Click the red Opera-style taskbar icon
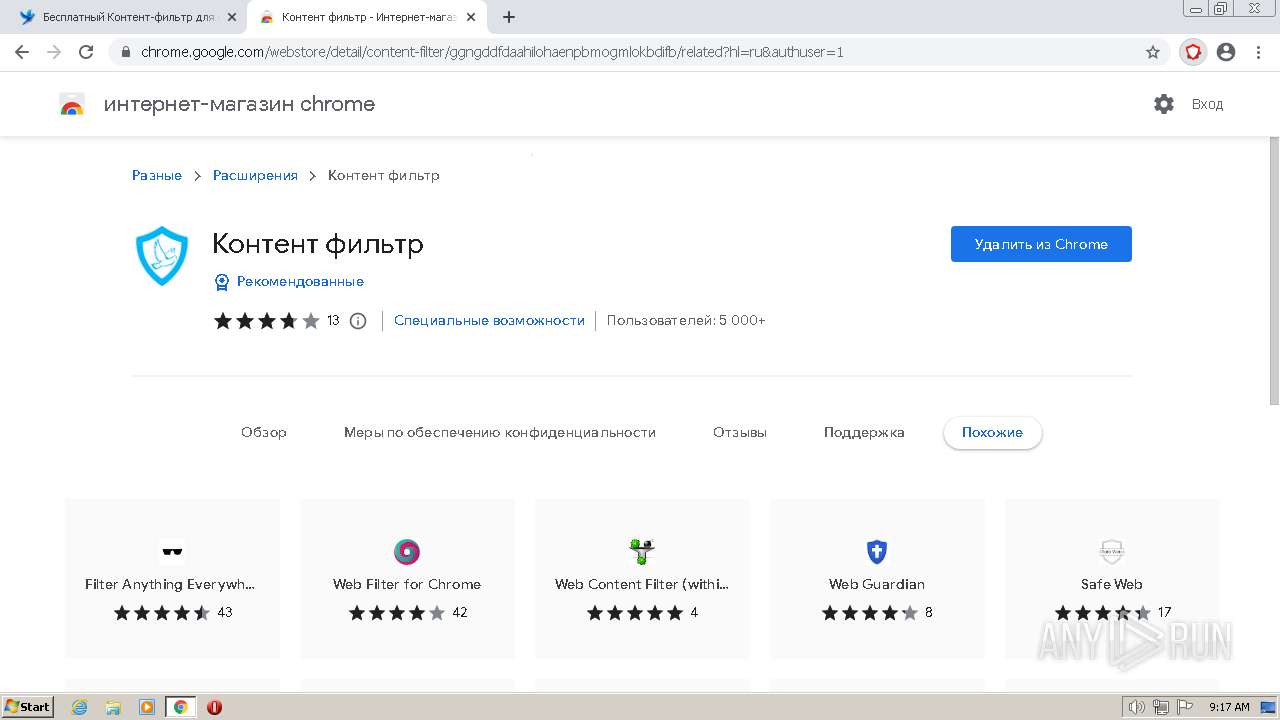 click(x=214, y=707)
